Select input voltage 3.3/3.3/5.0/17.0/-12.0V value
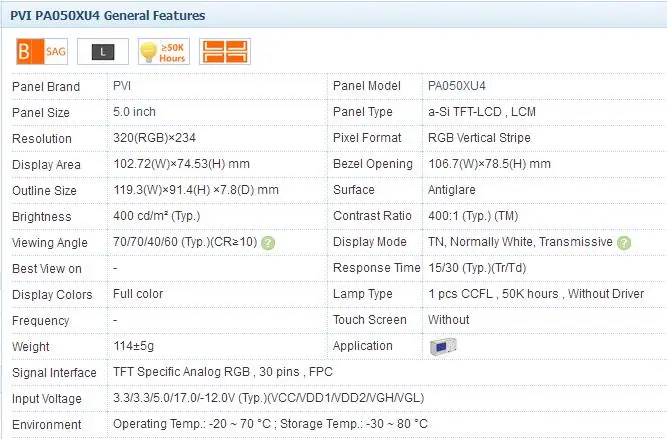This screenshot has width=667, height=439. pos(269,398)
